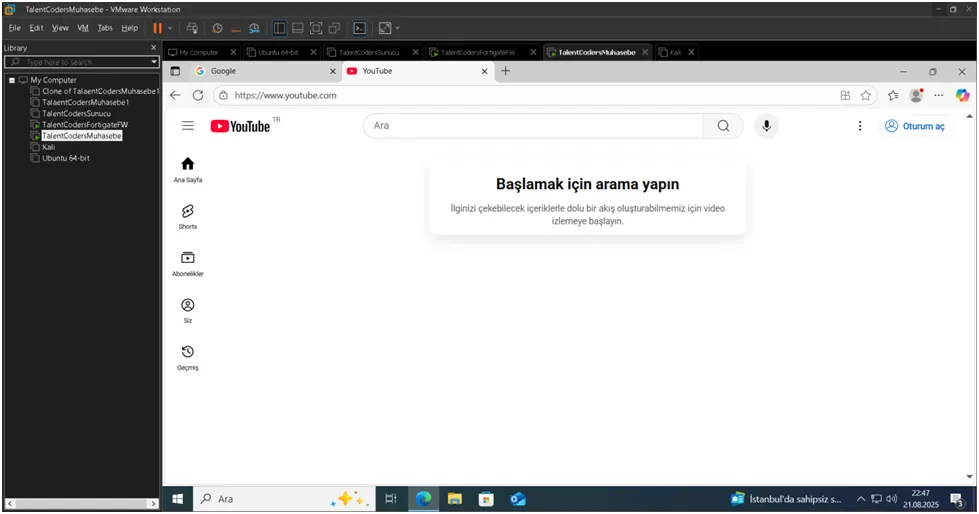
Task: Select TalaentCodersMuhasebe1 in the library
Action: click(86, 102)
